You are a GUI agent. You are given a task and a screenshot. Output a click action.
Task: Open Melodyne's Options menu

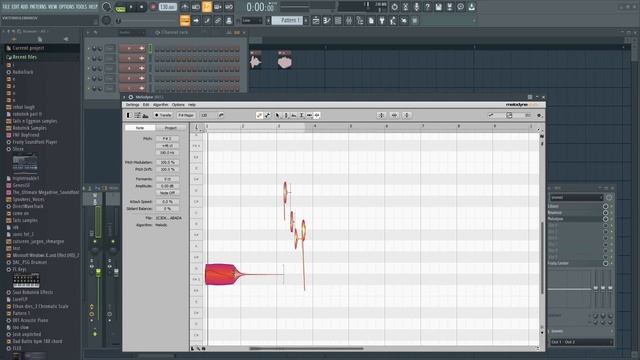coord(178,105)
